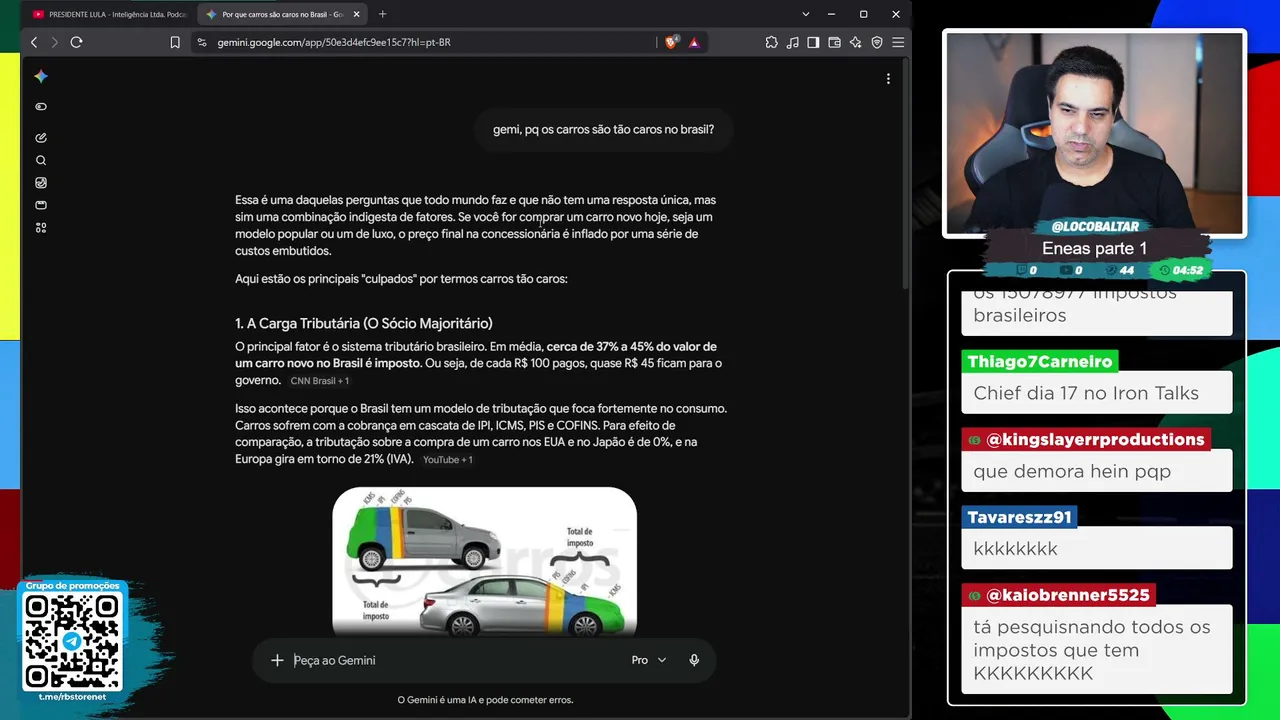Viewport: 1280px width, 720px height.
Task: Click the Gemini sparkle logo in the sidebar
Action: [41, 76]
